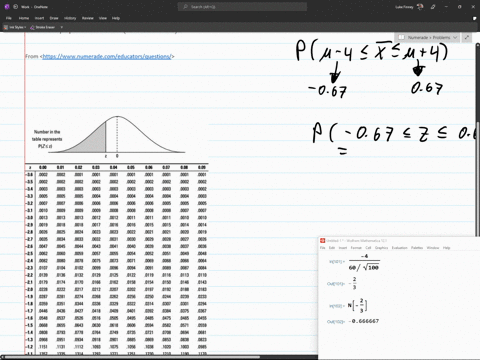Click the OneNote vertical scrollbar
480x360 pixels.
pyautogui.click(x=478, y=83)
